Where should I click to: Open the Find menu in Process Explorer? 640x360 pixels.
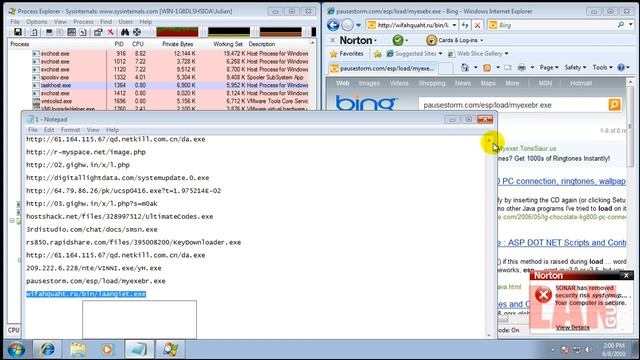pos(106,22)
